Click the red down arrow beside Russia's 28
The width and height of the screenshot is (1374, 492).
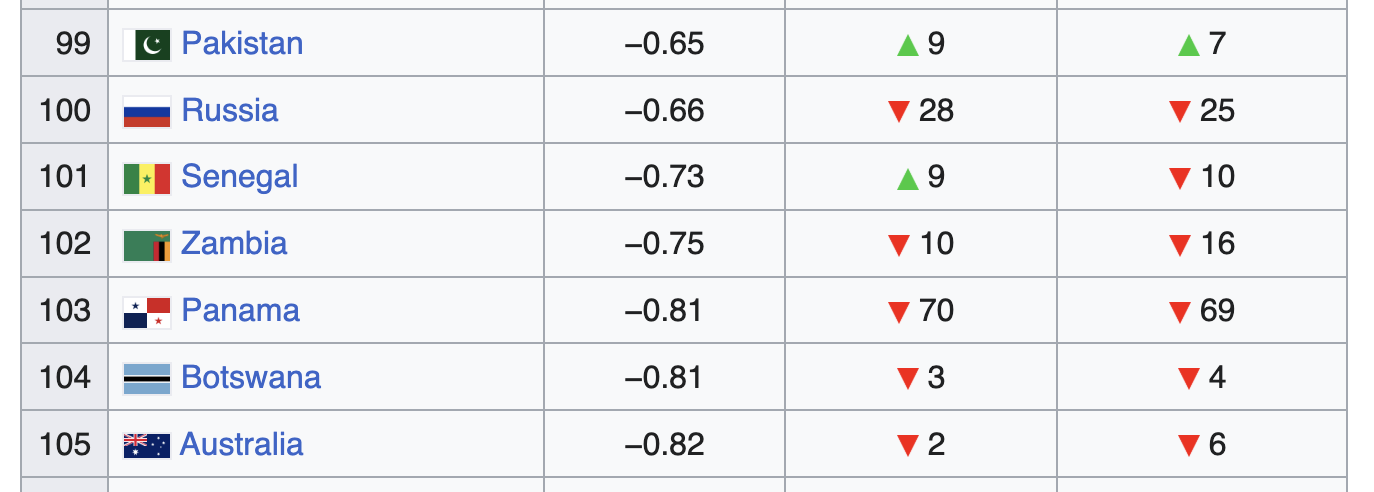point(898,111)
